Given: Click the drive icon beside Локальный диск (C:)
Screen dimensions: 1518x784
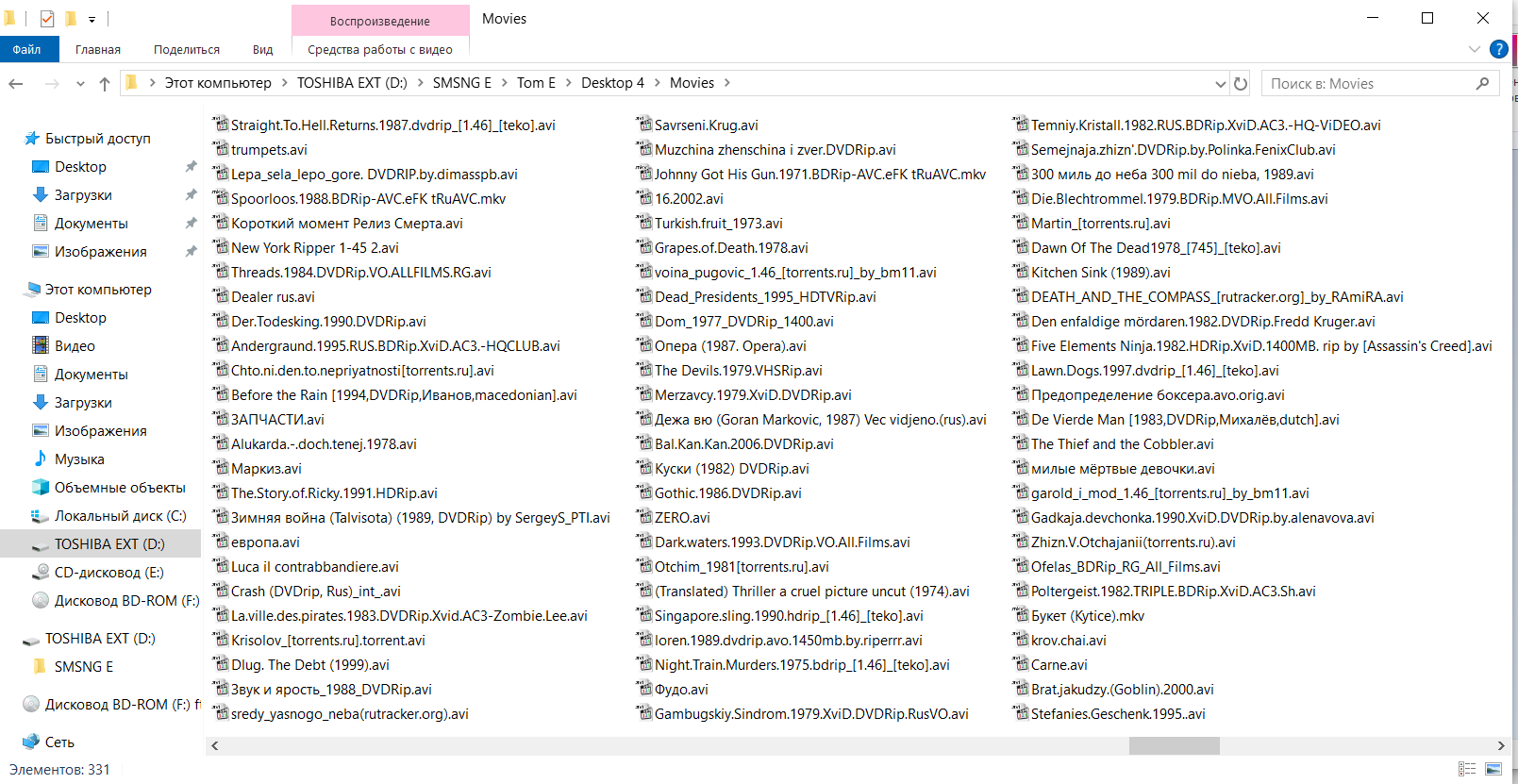Looking at the screenshot, I should point(41,516).
